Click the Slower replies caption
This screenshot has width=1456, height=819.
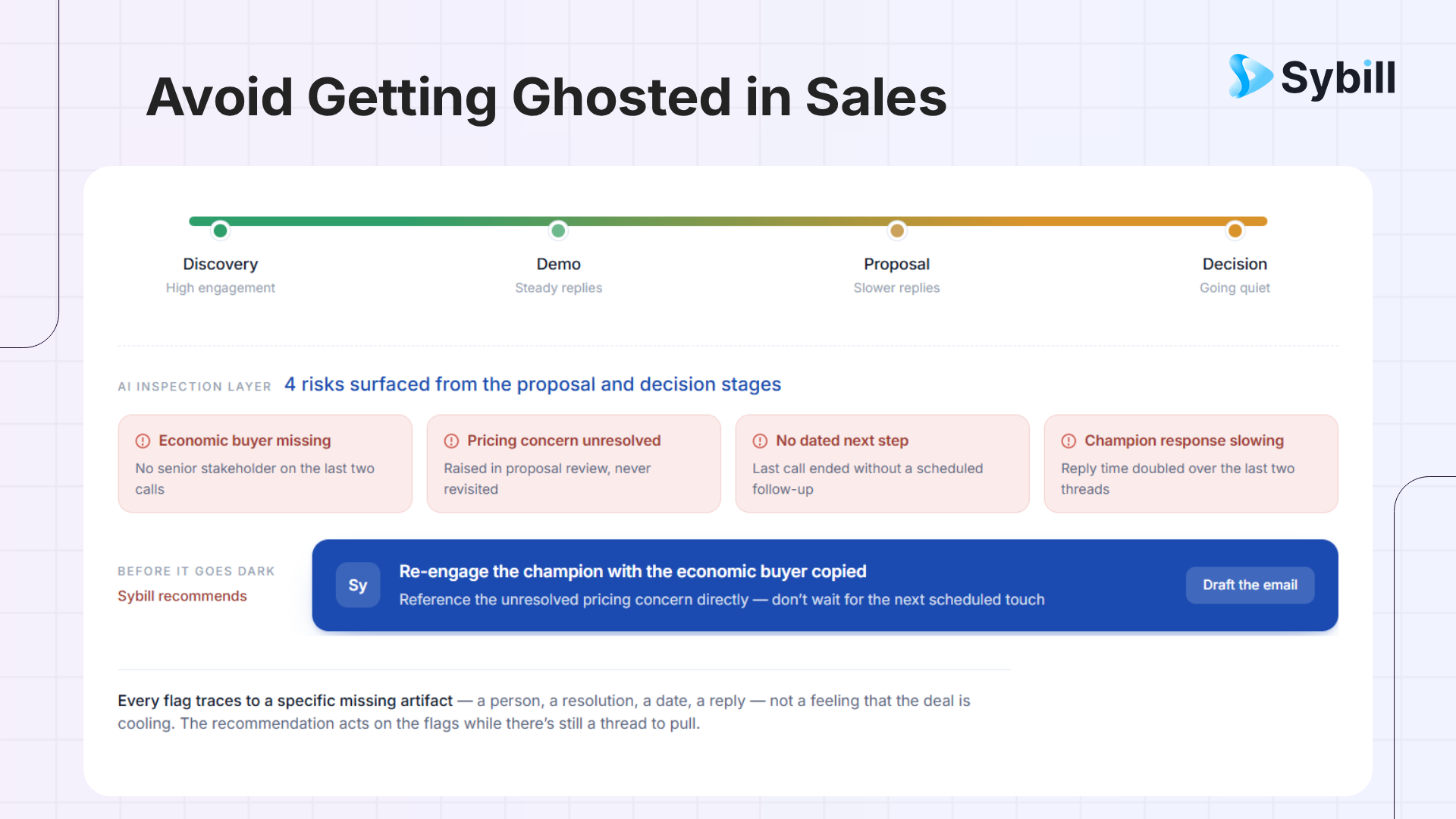[x=896, y=288]
